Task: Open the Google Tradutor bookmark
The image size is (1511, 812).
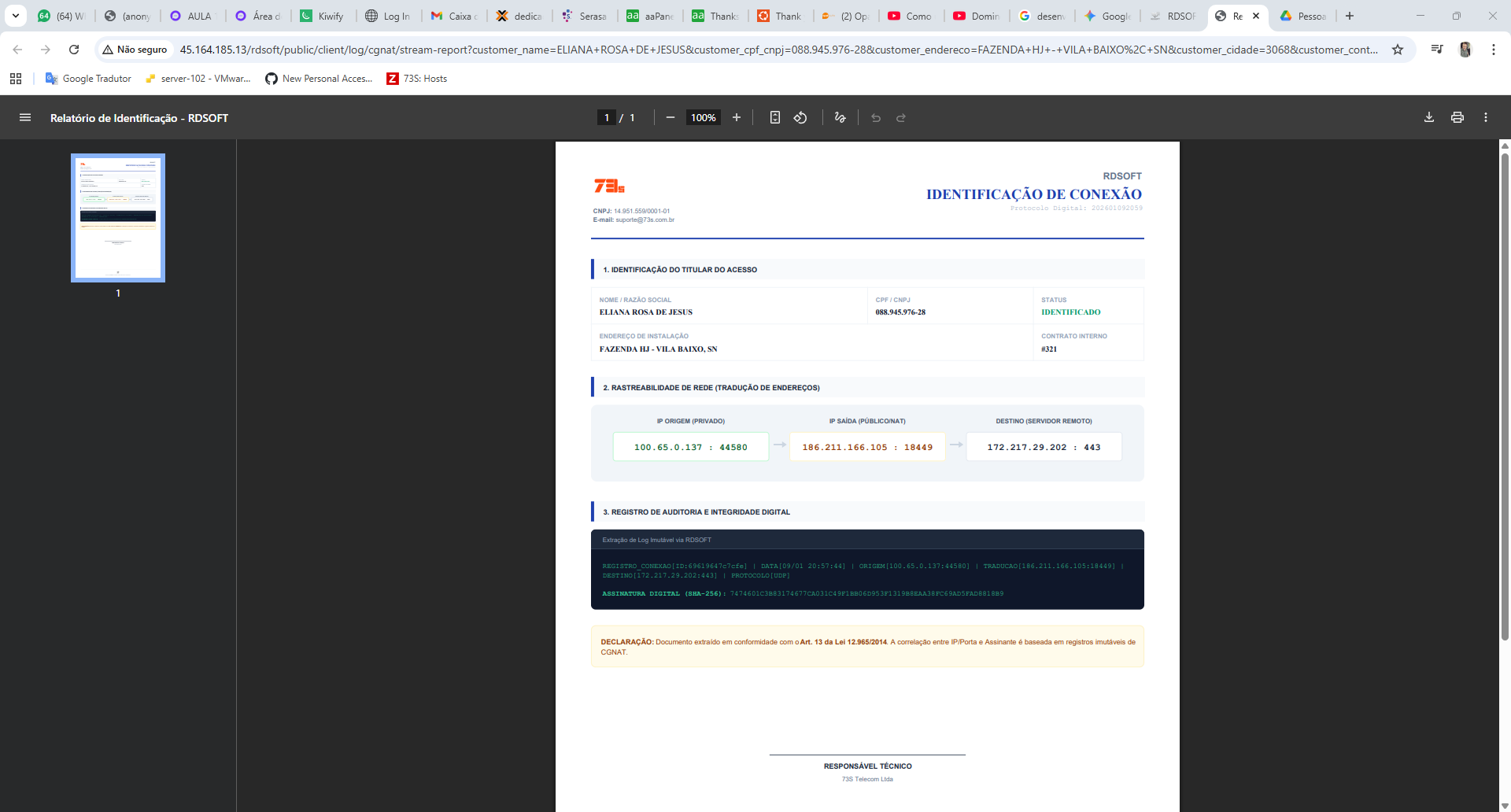Action: coord(88,79)
